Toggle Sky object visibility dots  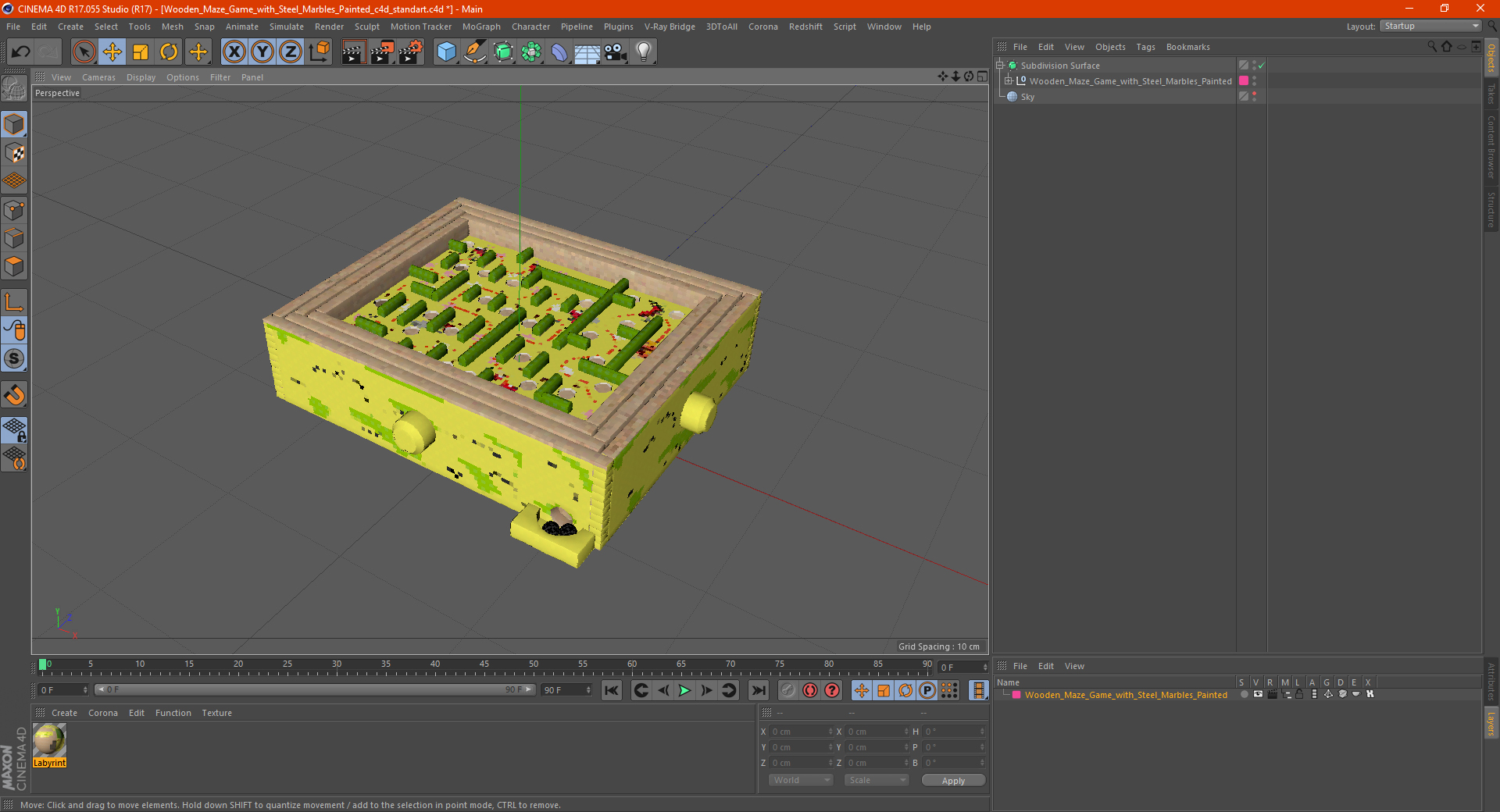click(x=1254, y=96)
